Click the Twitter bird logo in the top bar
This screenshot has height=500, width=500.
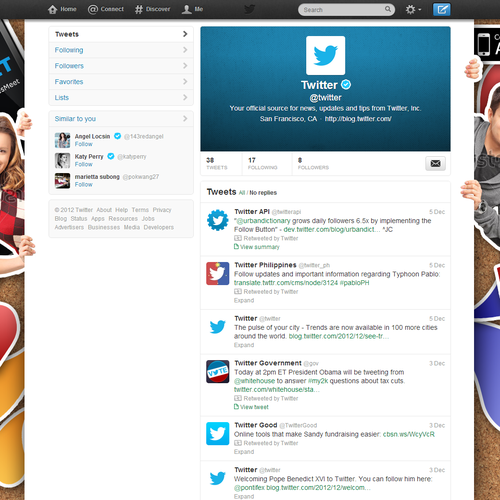click(250, 9)
